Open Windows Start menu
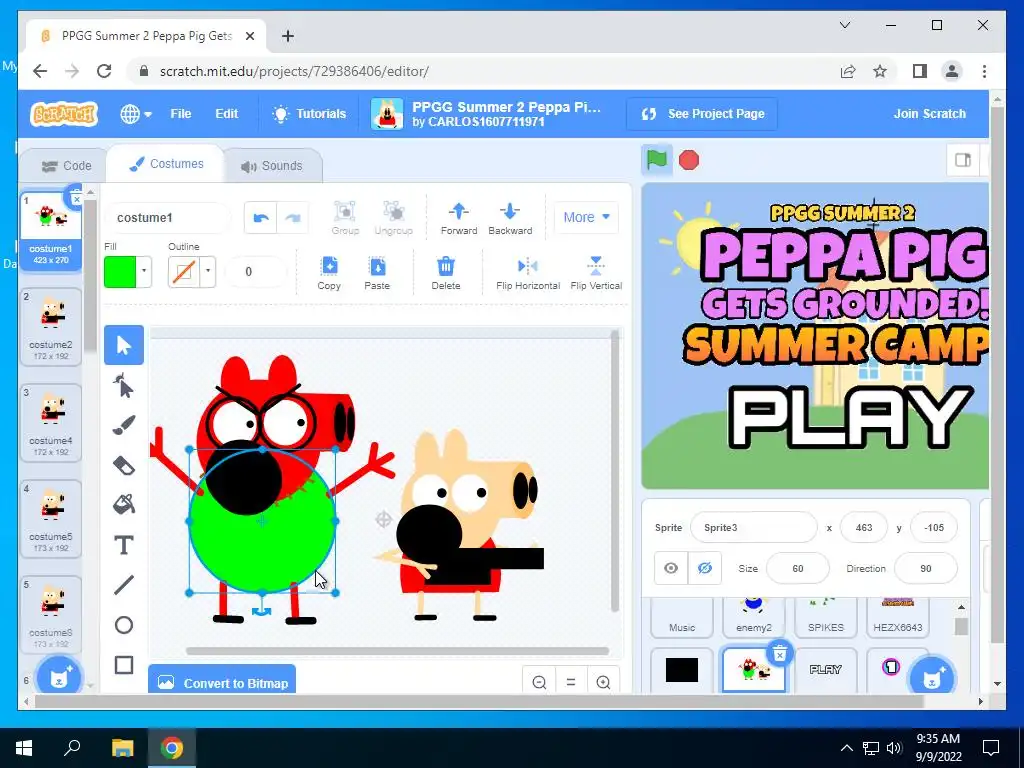Screen dimensions: 1024x768 click(24, 748)
